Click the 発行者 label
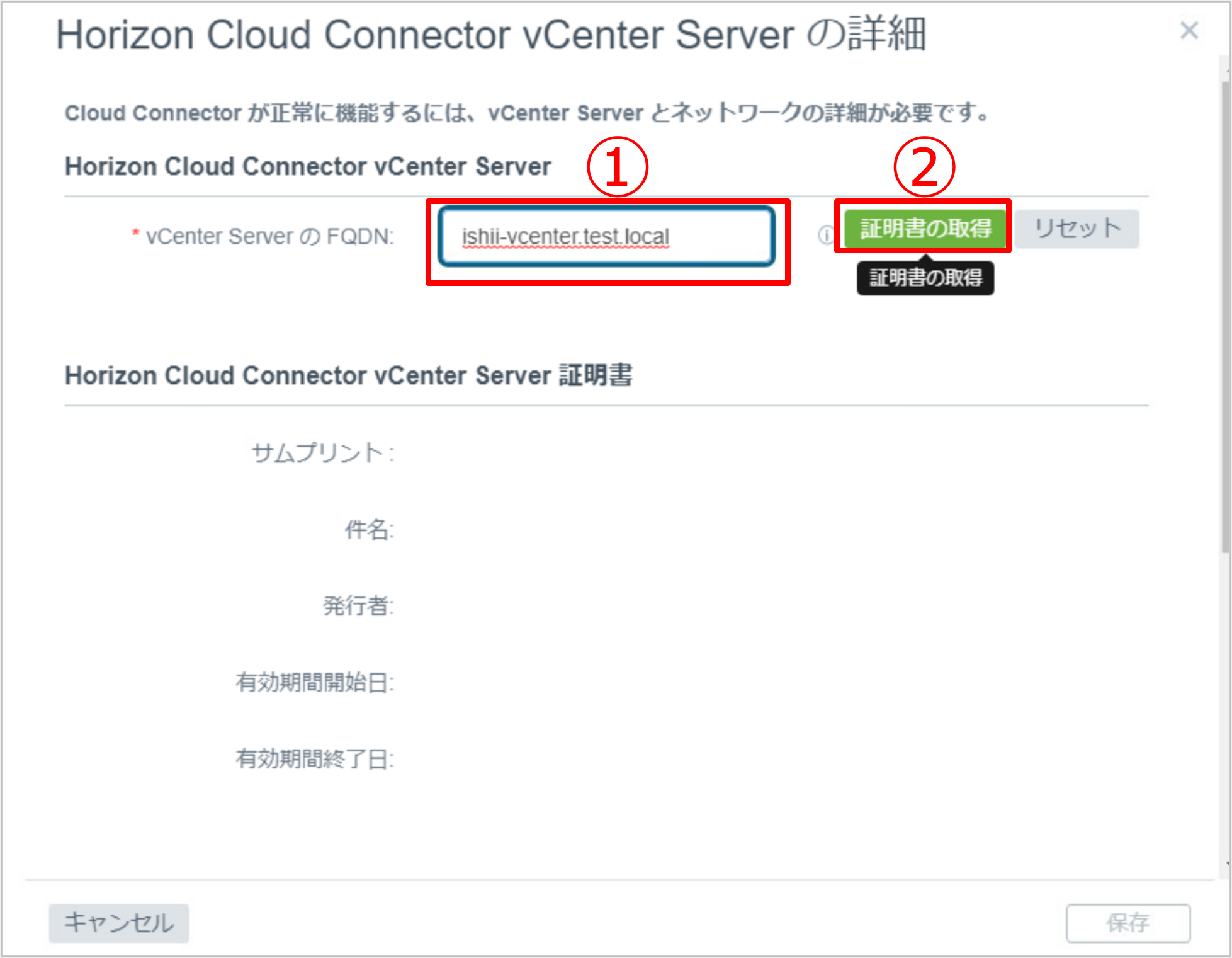 tap(359, 605)
